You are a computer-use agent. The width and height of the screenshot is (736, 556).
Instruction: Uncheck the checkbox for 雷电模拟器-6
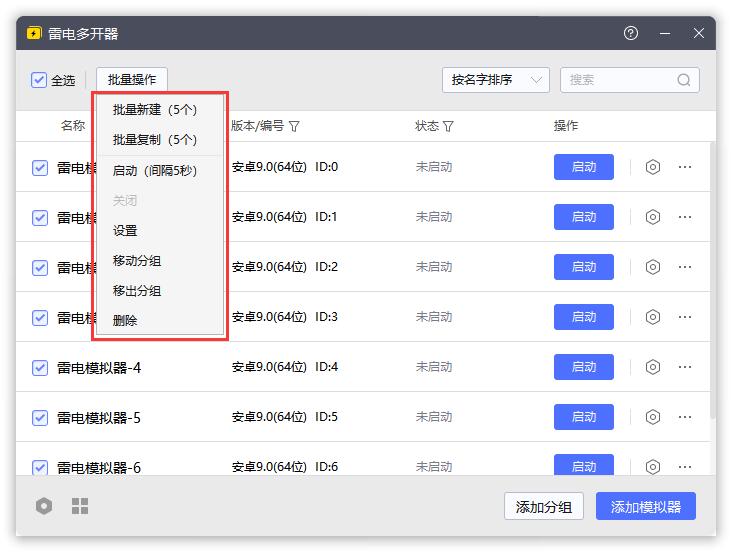coord(40,470)
